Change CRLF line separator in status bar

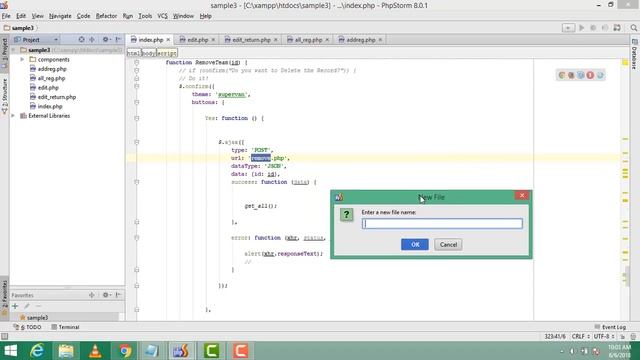coord(580,336)
